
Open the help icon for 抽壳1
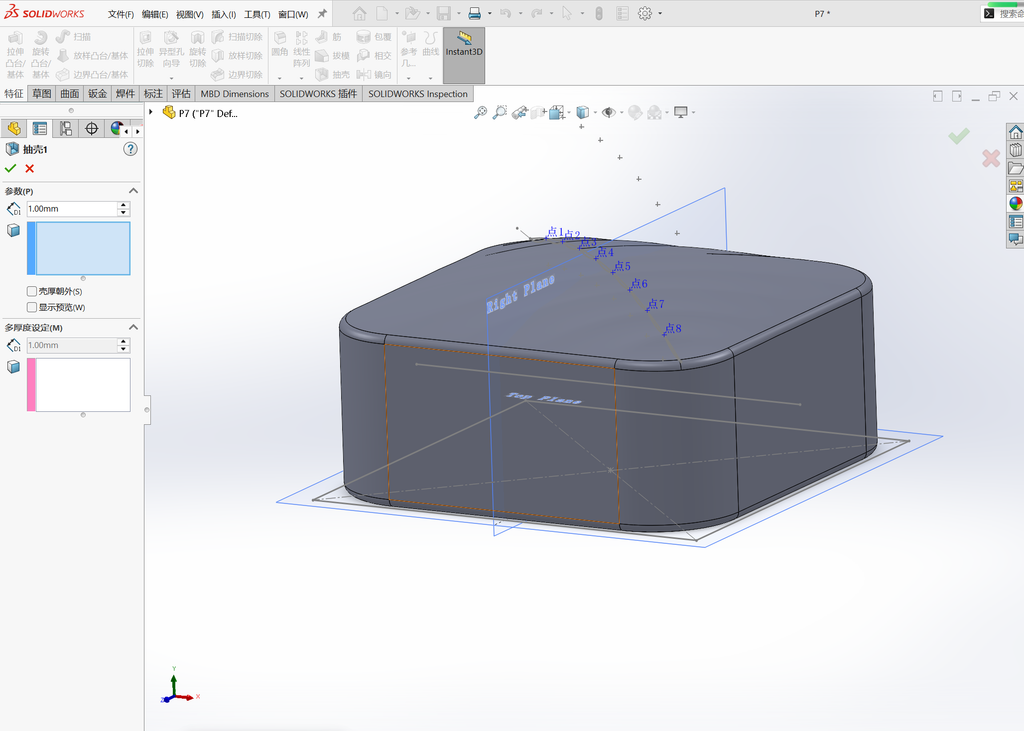click(x=131, y=150)
